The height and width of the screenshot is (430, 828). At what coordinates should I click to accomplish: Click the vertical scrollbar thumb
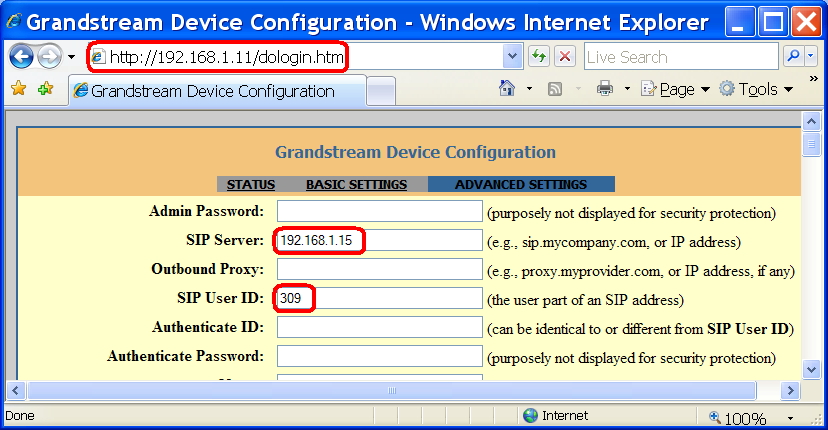tap(812, 145)
